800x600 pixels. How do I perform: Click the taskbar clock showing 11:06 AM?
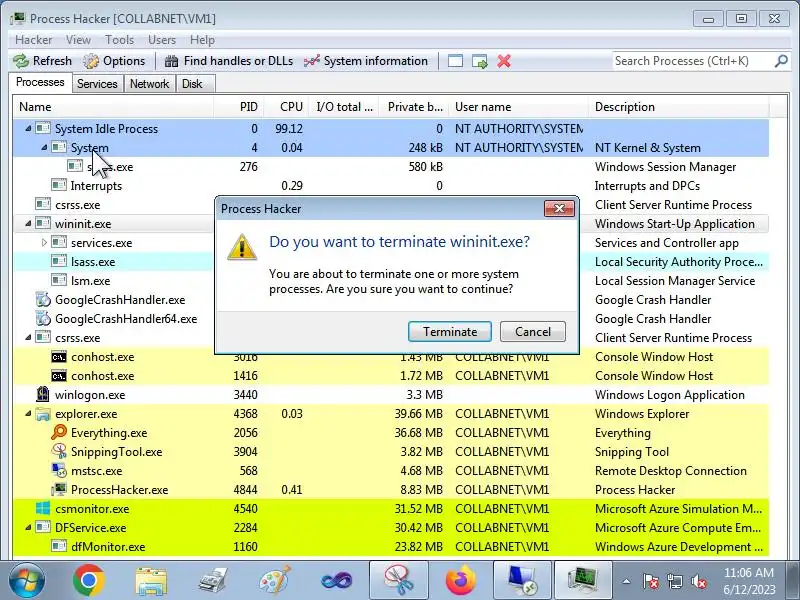point(748,581)
